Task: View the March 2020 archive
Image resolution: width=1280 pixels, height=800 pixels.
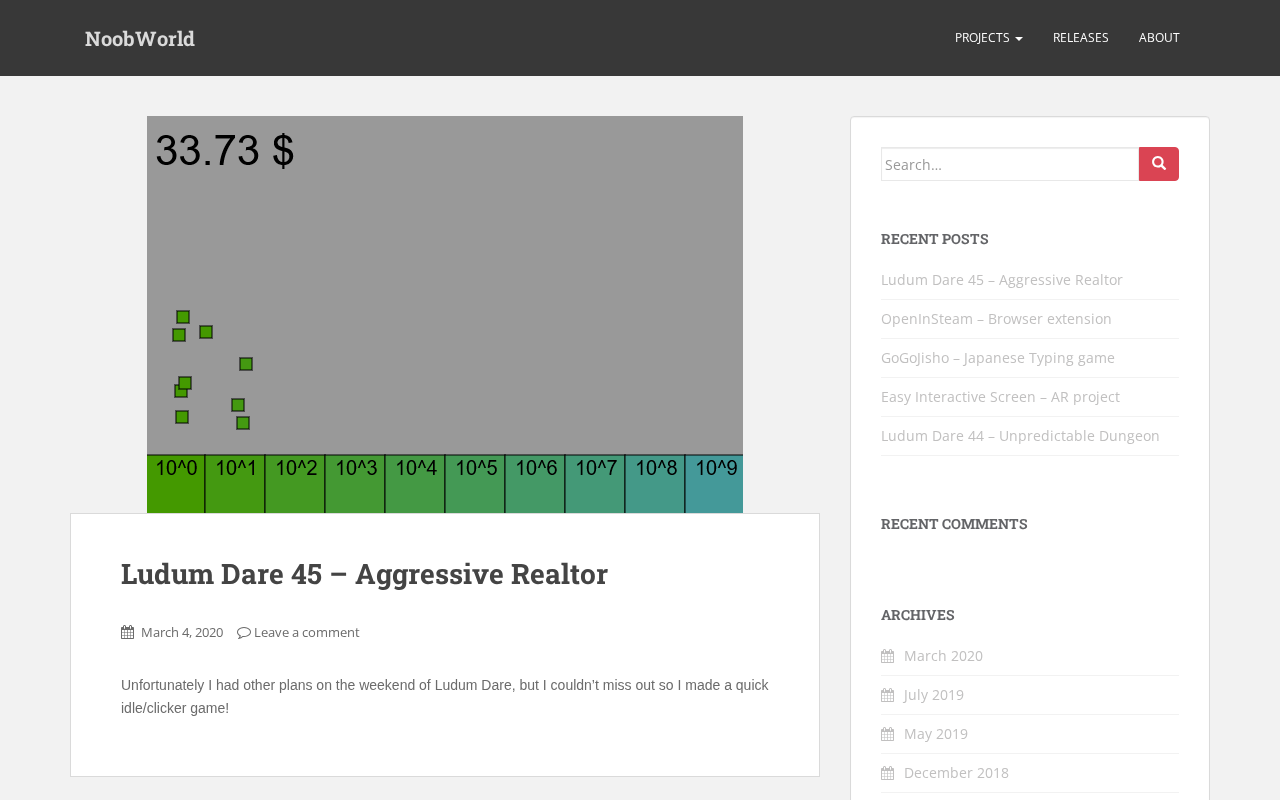Action: click(x=943, y=656)
